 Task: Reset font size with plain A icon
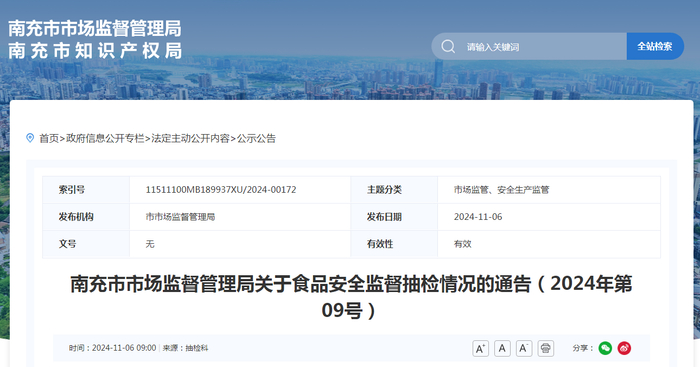[502, 348]
